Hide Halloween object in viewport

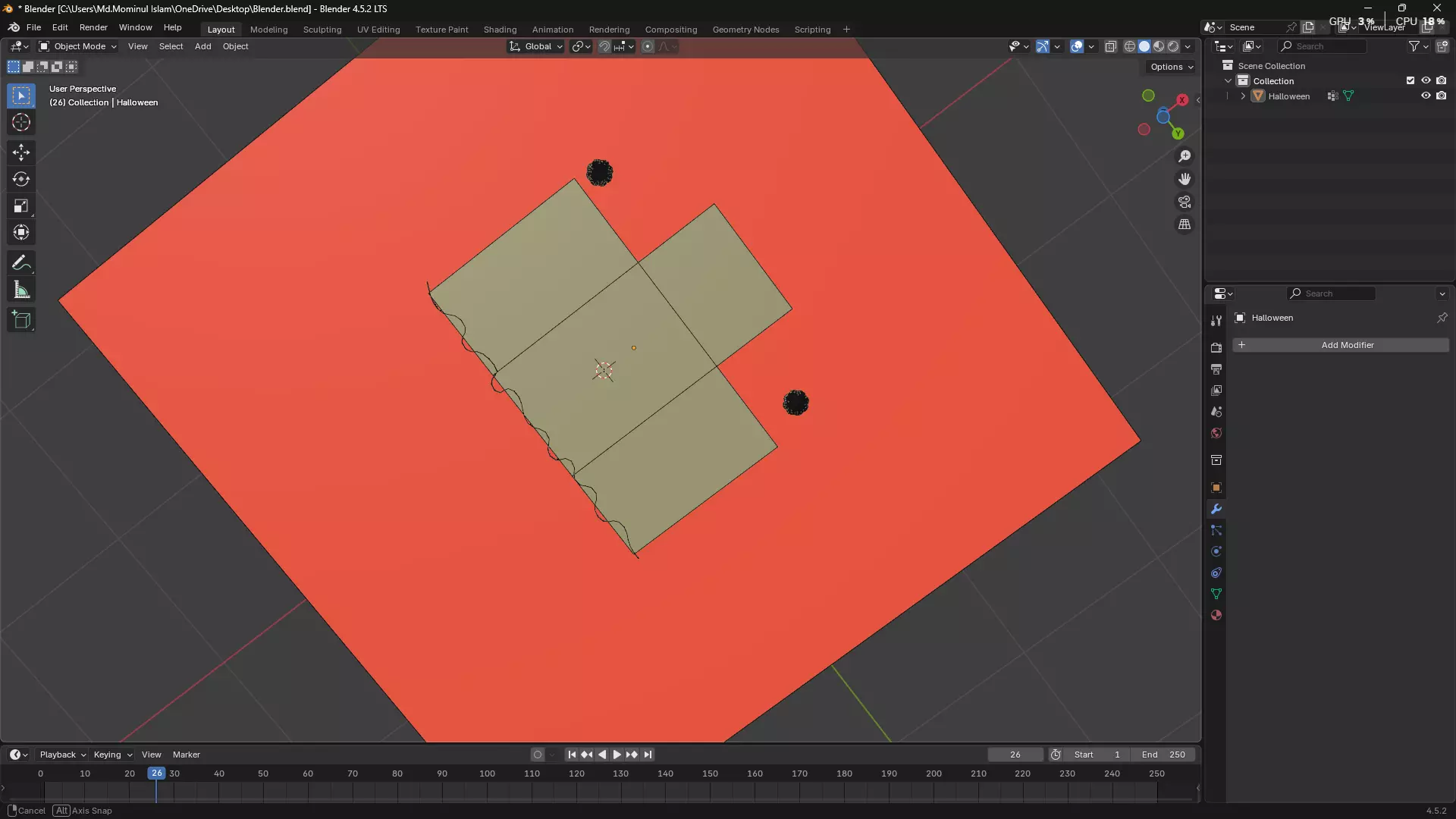(x=1426, y=96)
